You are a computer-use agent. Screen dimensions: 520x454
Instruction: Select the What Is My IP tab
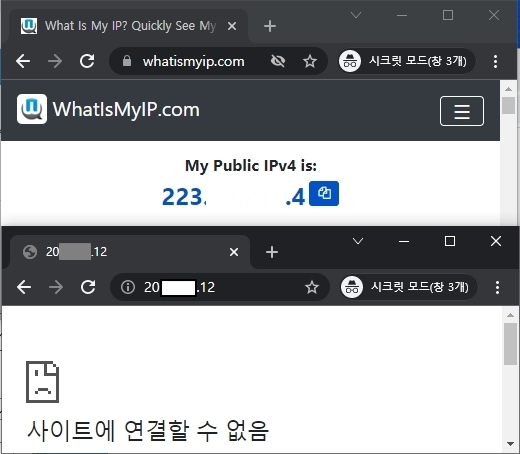(129, 26)
